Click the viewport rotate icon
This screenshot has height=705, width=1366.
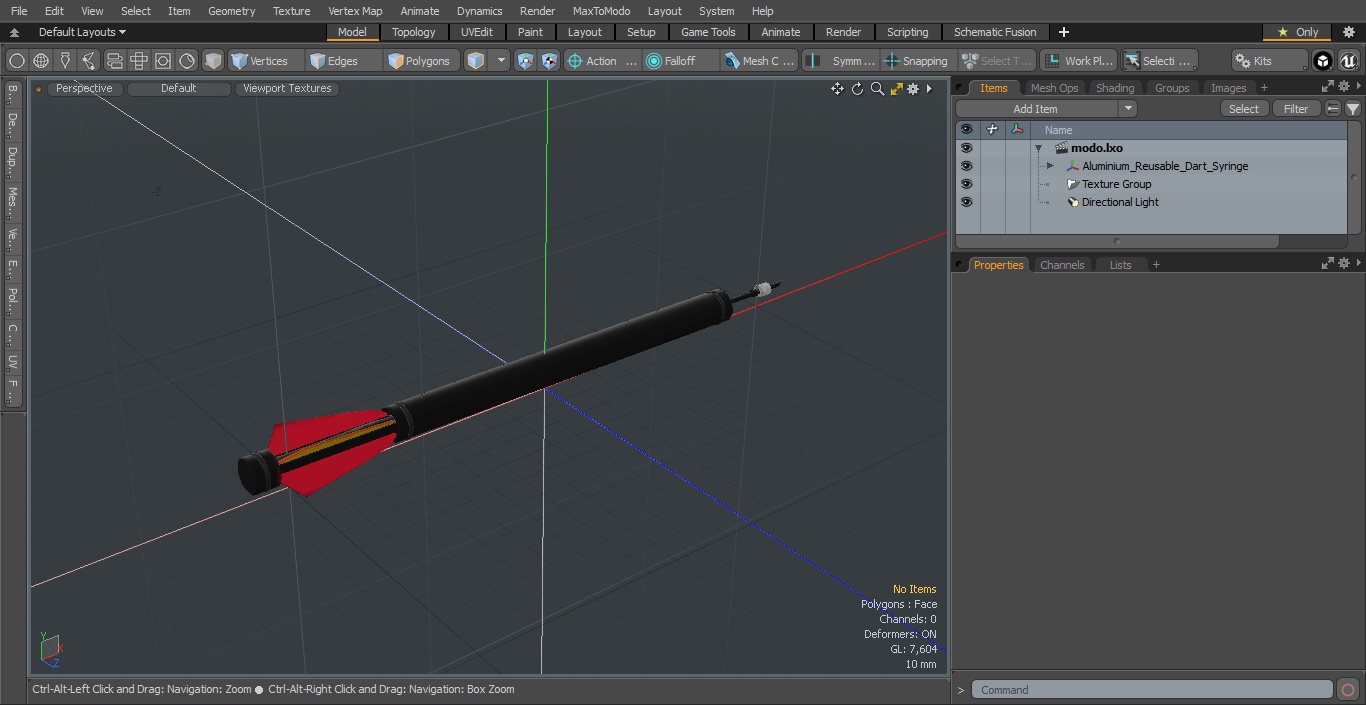pos(857,89)
